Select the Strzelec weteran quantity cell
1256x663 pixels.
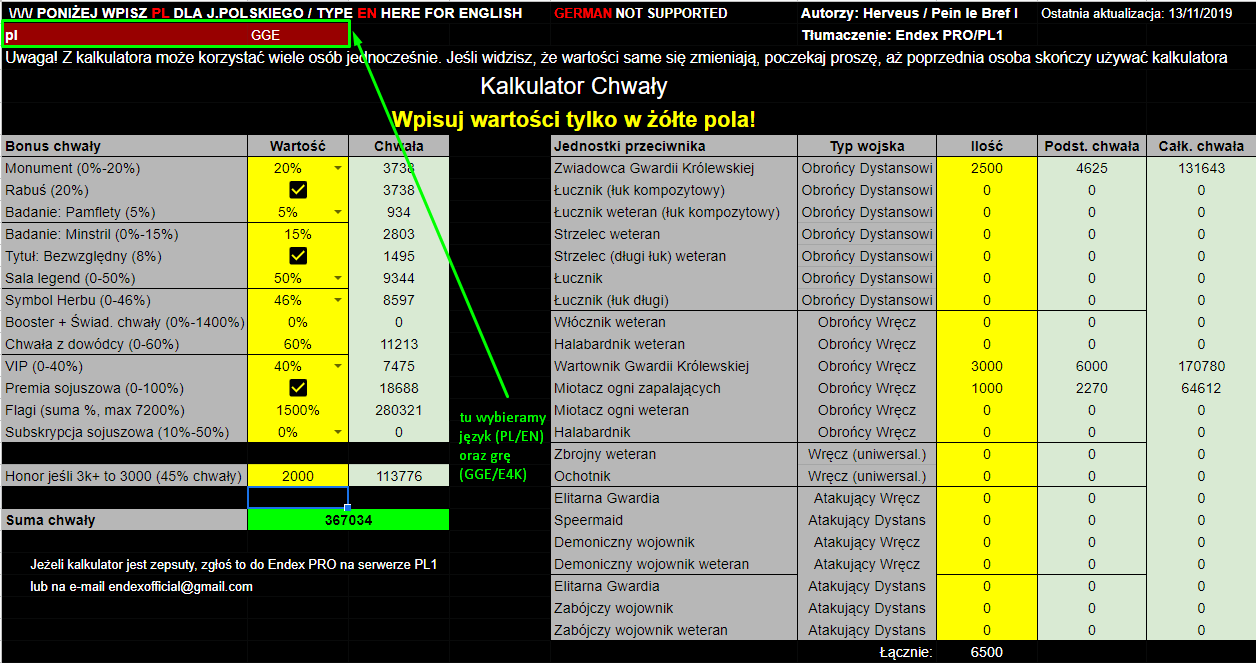987,234
